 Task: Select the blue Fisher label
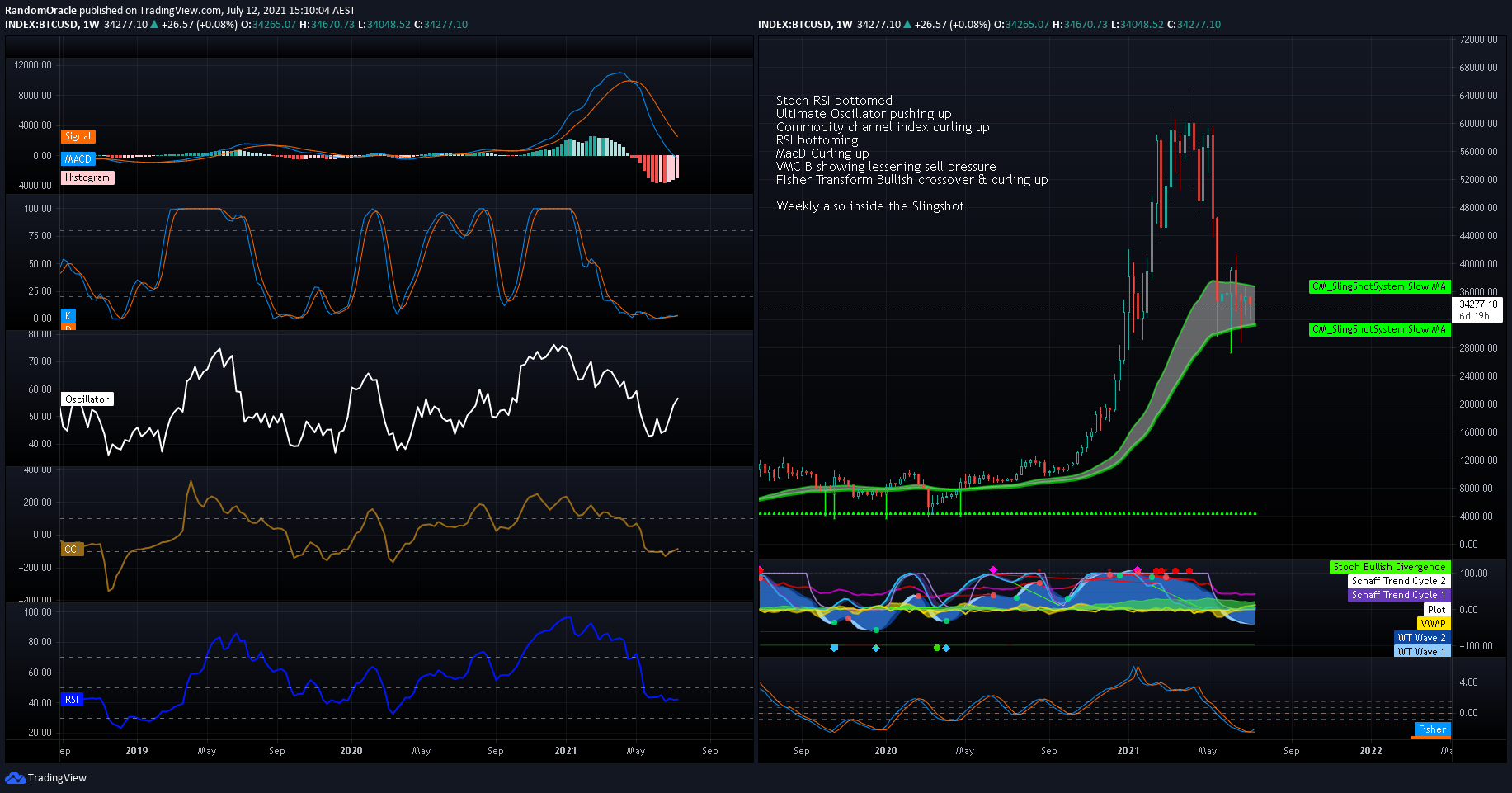pos(1431,729)
